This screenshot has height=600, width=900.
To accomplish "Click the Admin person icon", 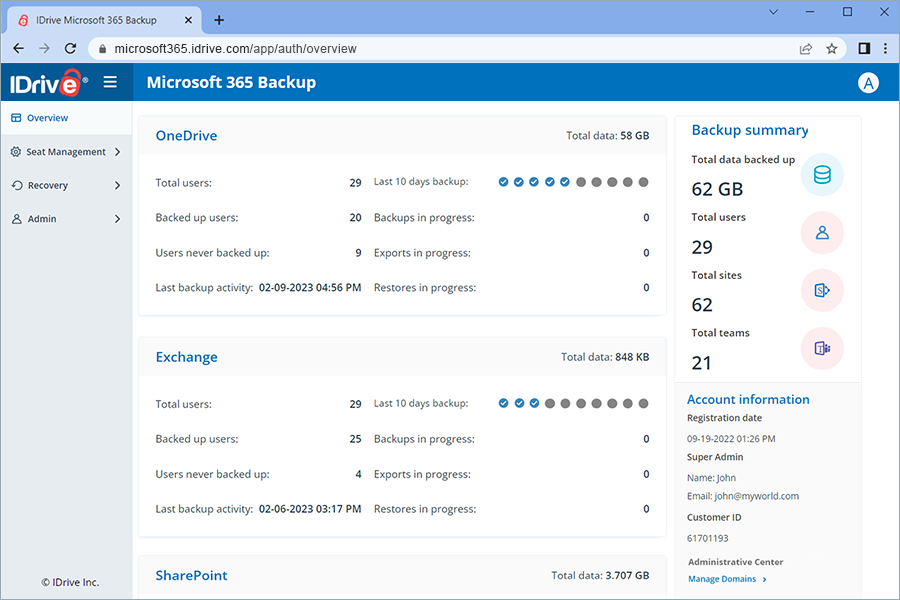I will coord(17,219).
